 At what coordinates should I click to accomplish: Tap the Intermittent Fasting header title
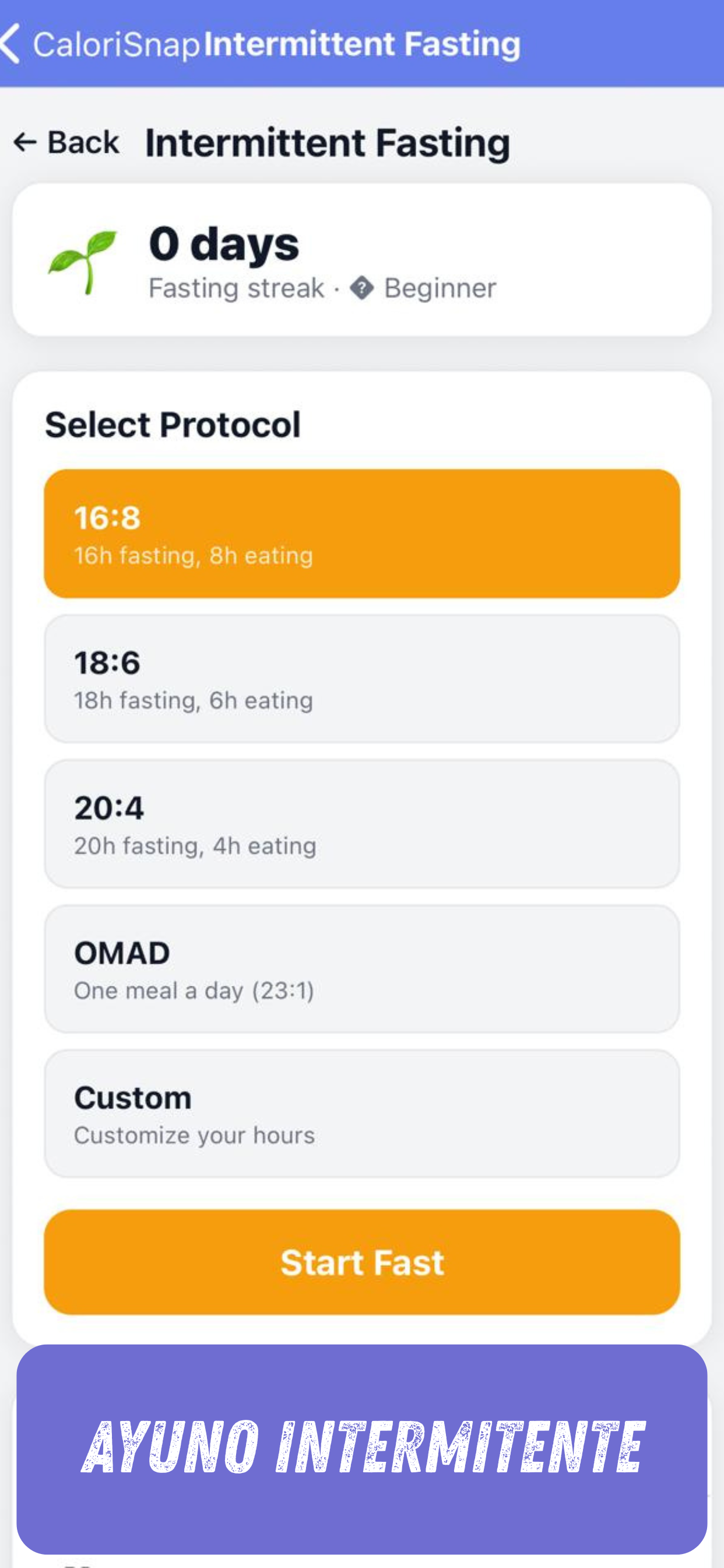[x=362, y=44]
